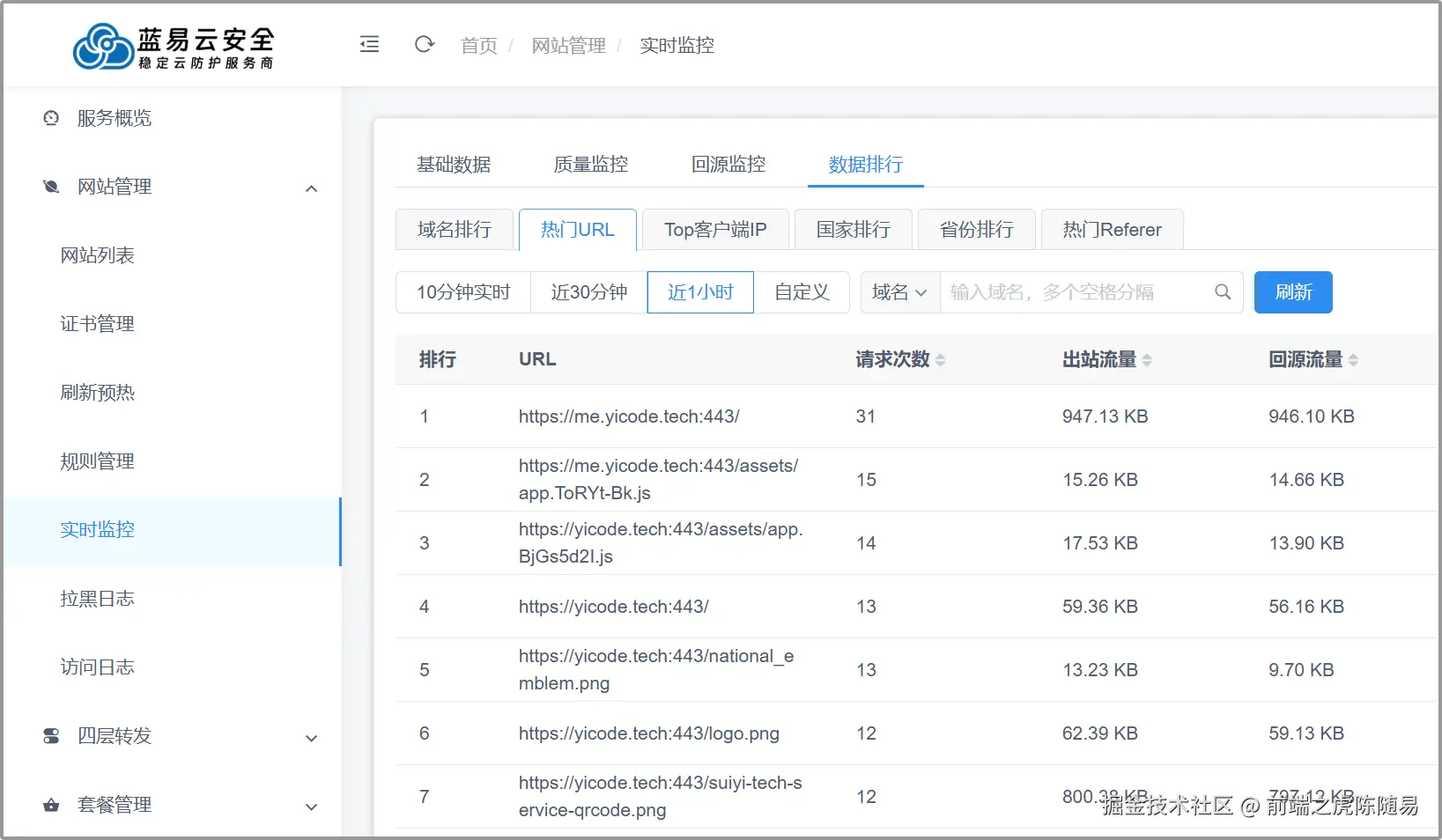Focus the domain name input field
1442x840 pixels.
(1075, 292)
